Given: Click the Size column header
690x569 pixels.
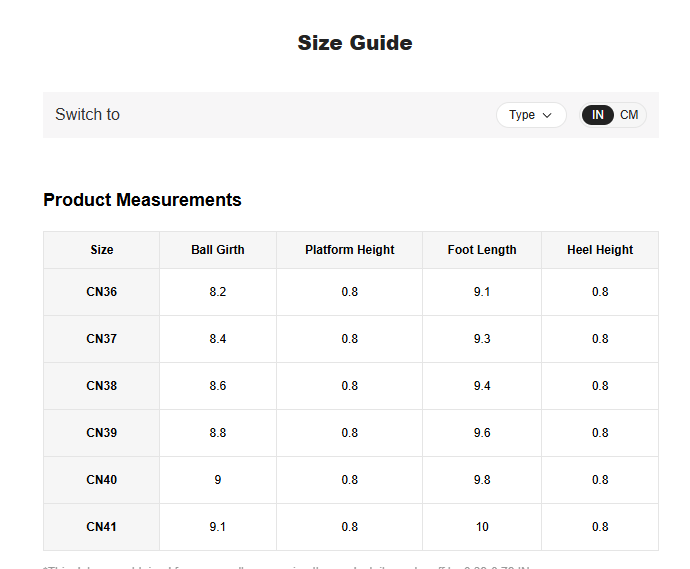Looking at the screenshot, I should [101, 250].
